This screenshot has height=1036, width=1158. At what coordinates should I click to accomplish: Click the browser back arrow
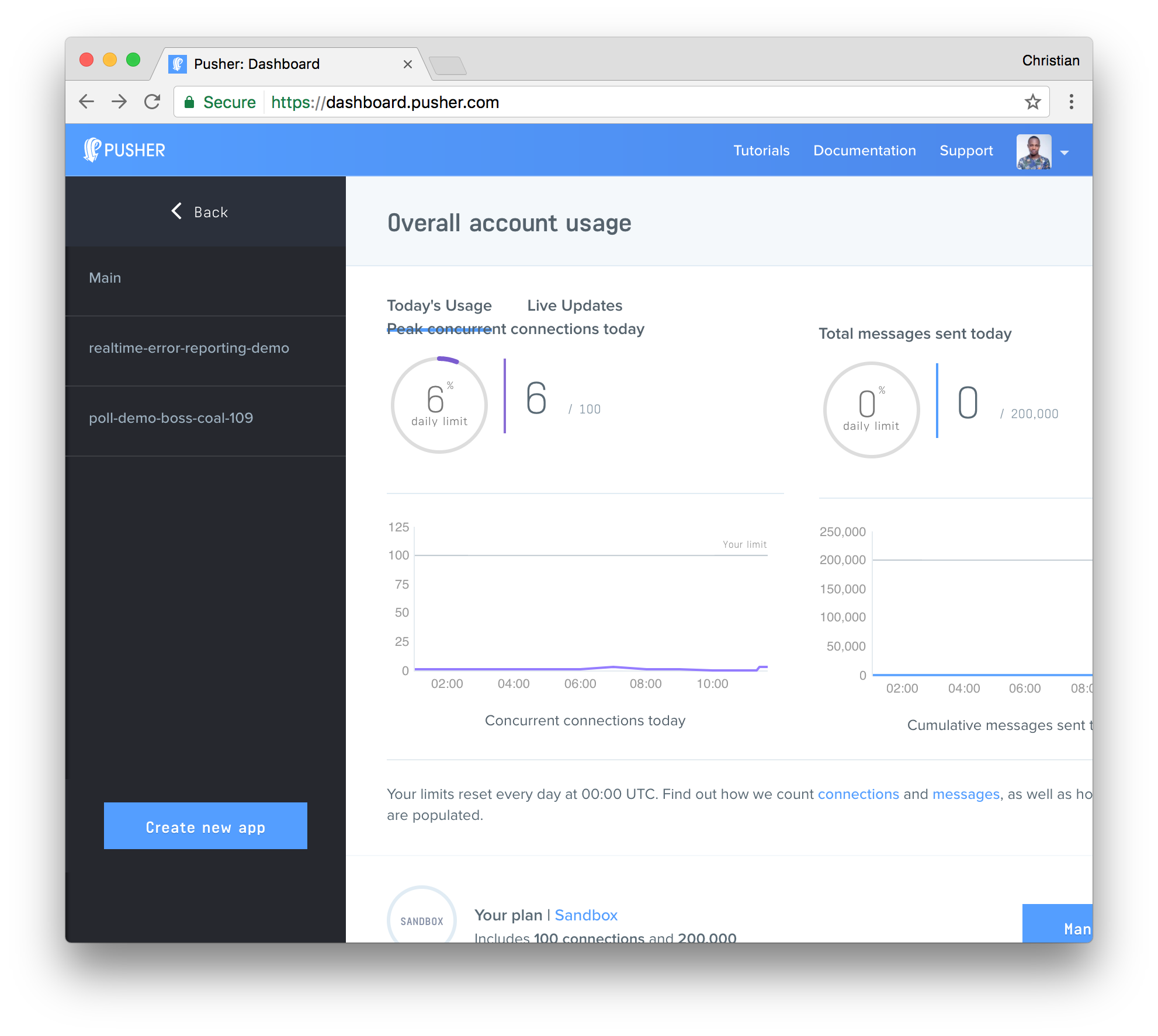tap(86, 102)
